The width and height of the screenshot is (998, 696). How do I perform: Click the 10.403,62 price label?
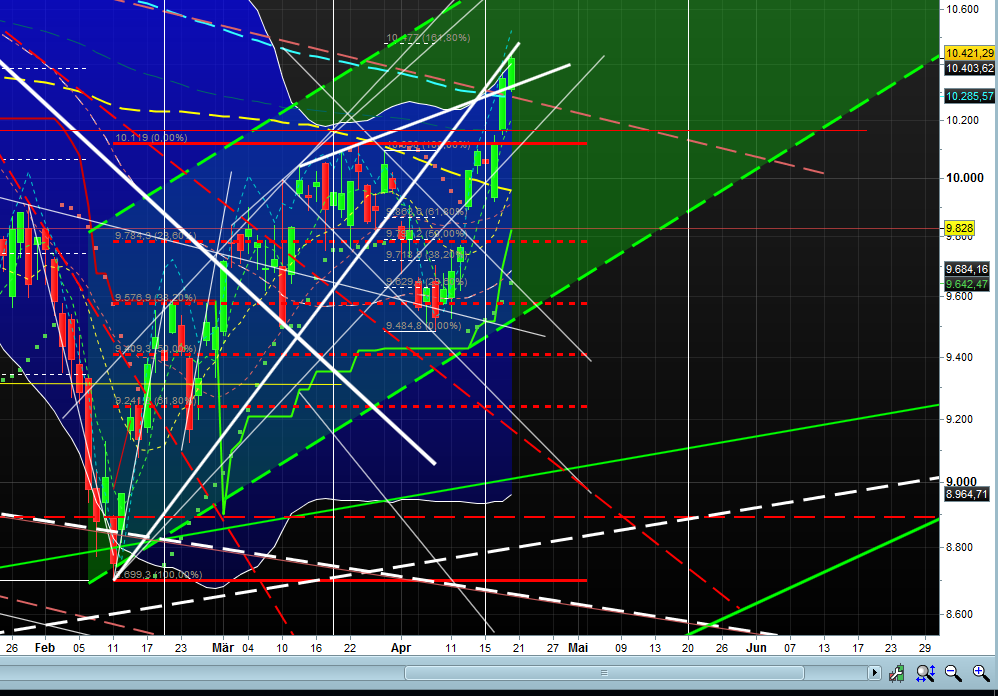click(969, 68)
